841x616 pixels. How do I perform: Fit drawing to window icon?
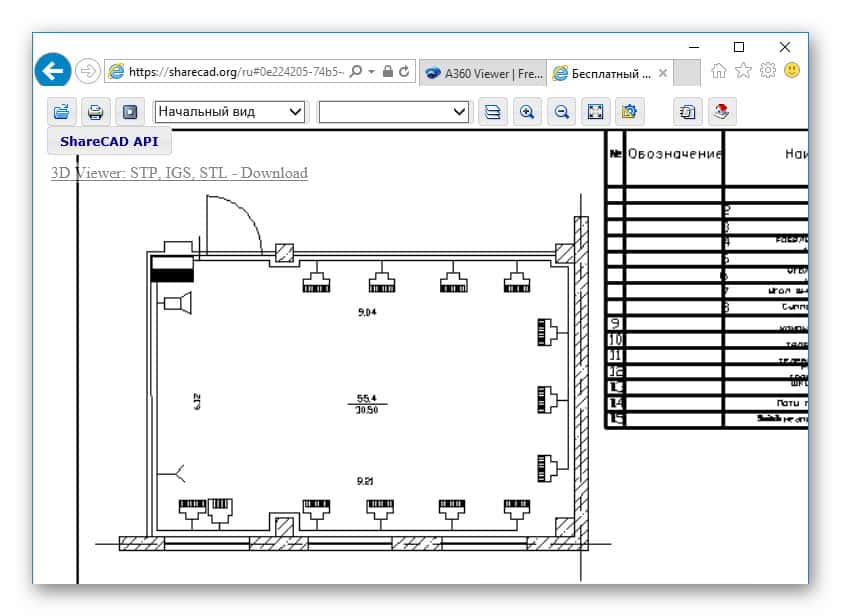pos(595,112)
